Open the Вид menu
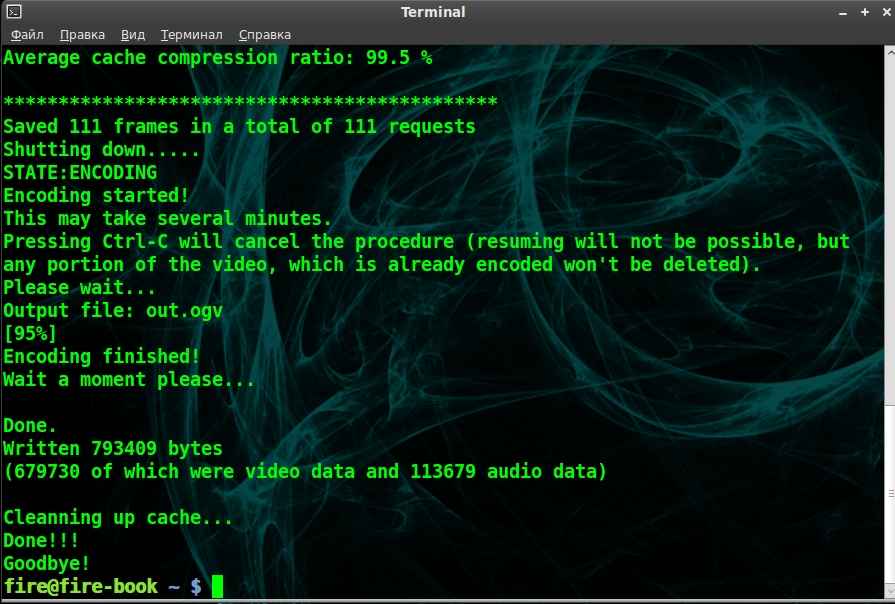Image resolution: width=895 pixels, height=604 pixels. [133, 35]
